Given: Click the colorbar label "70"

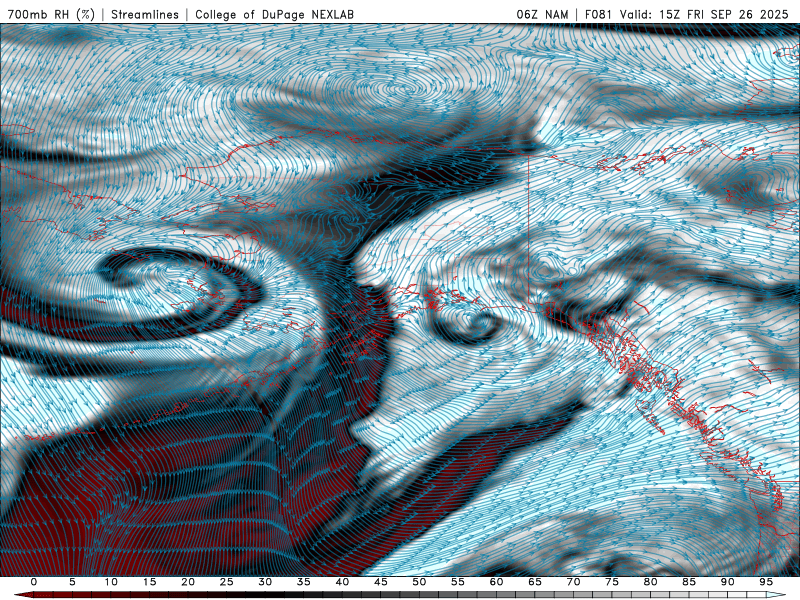Looking at the screenshot, I should pos(573,582).
